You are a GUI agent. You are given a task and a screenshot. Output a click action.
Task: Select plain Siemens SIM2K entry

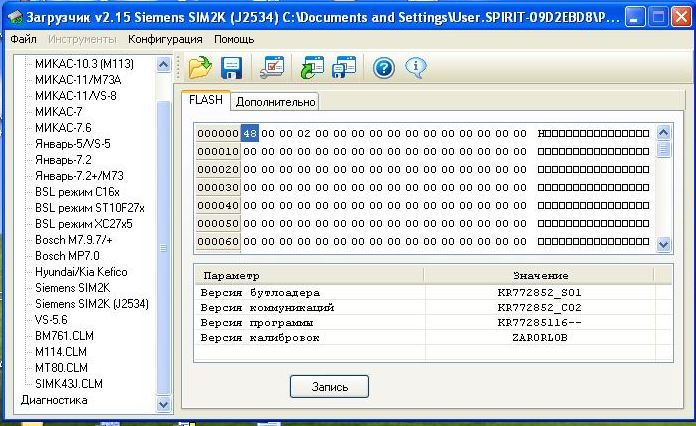pos(73,288)
